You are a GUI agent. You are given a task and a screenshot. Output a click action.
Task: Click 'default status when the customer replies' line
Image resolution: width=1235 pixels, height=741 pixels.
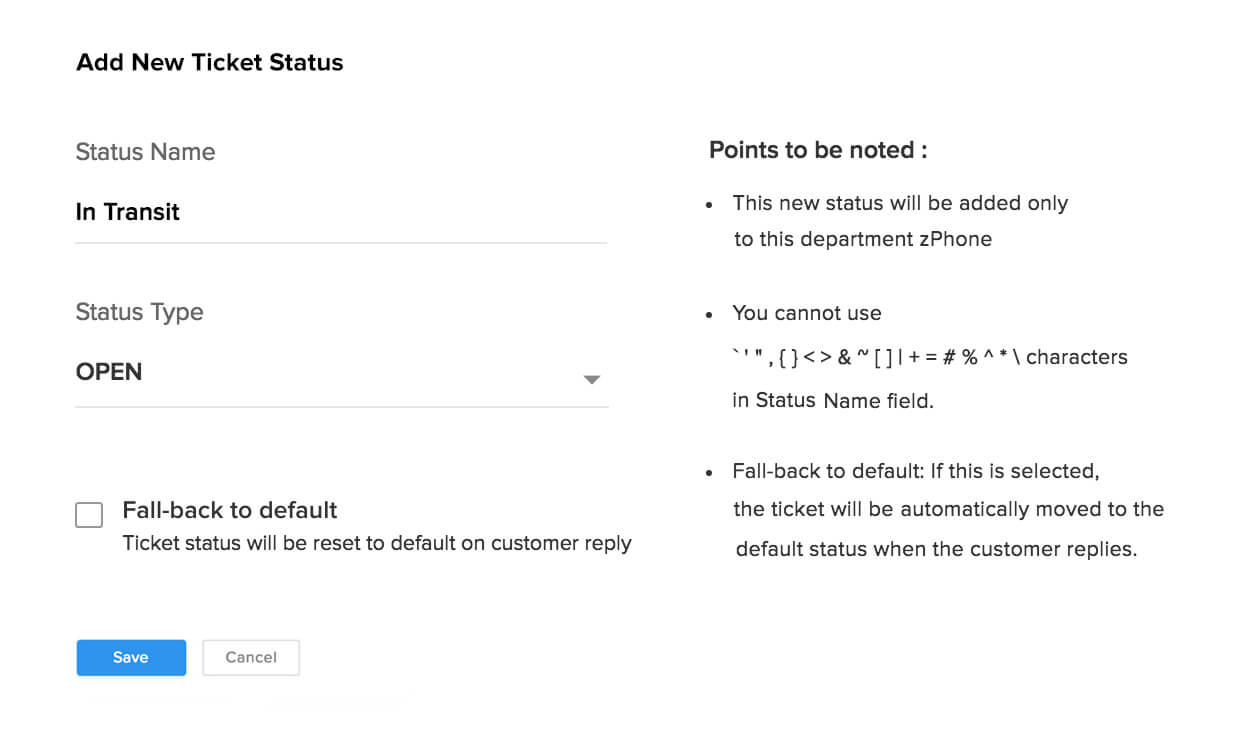coord(936,549)
